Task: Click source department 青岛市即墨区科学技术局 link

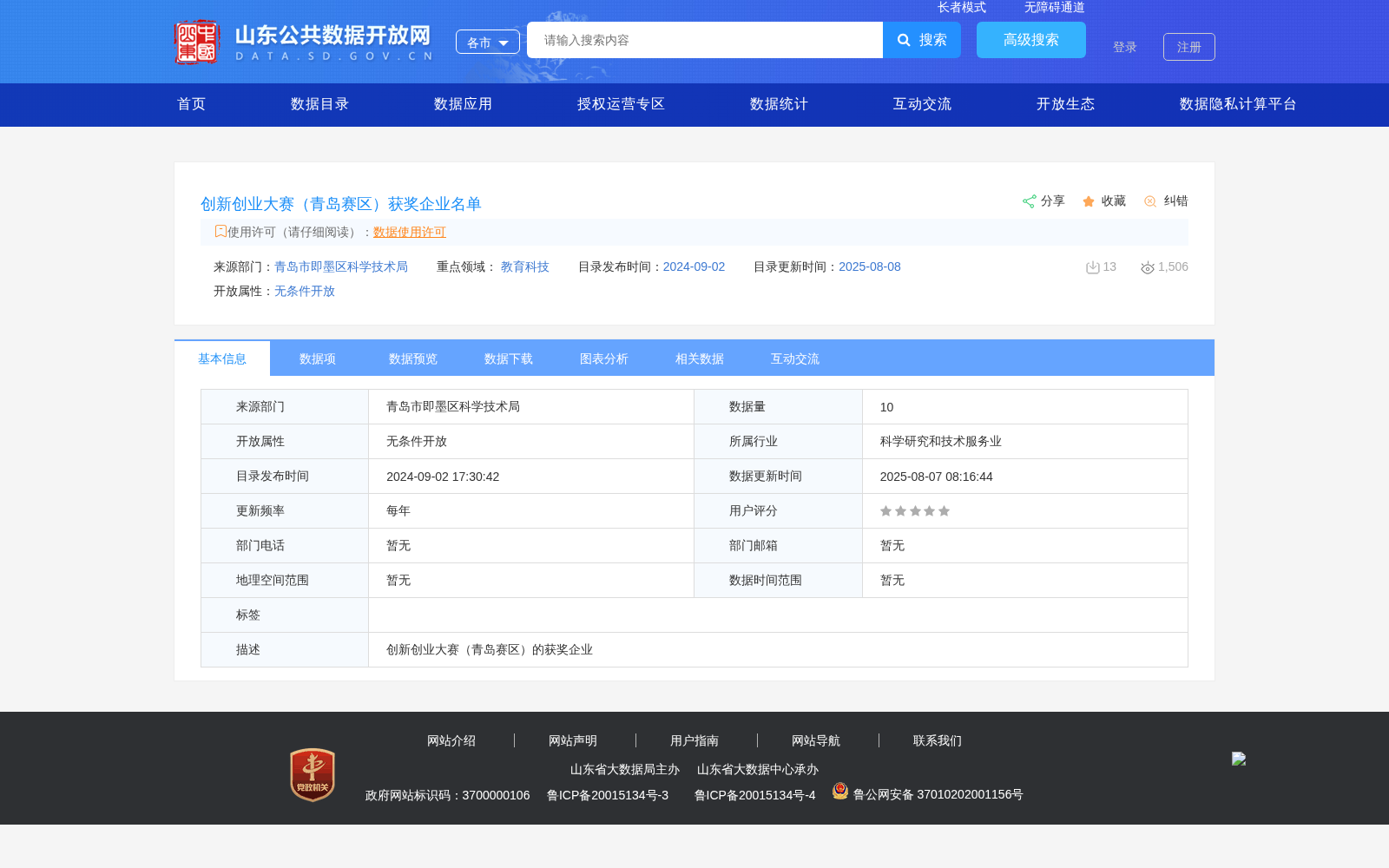Action: (341, 266)
